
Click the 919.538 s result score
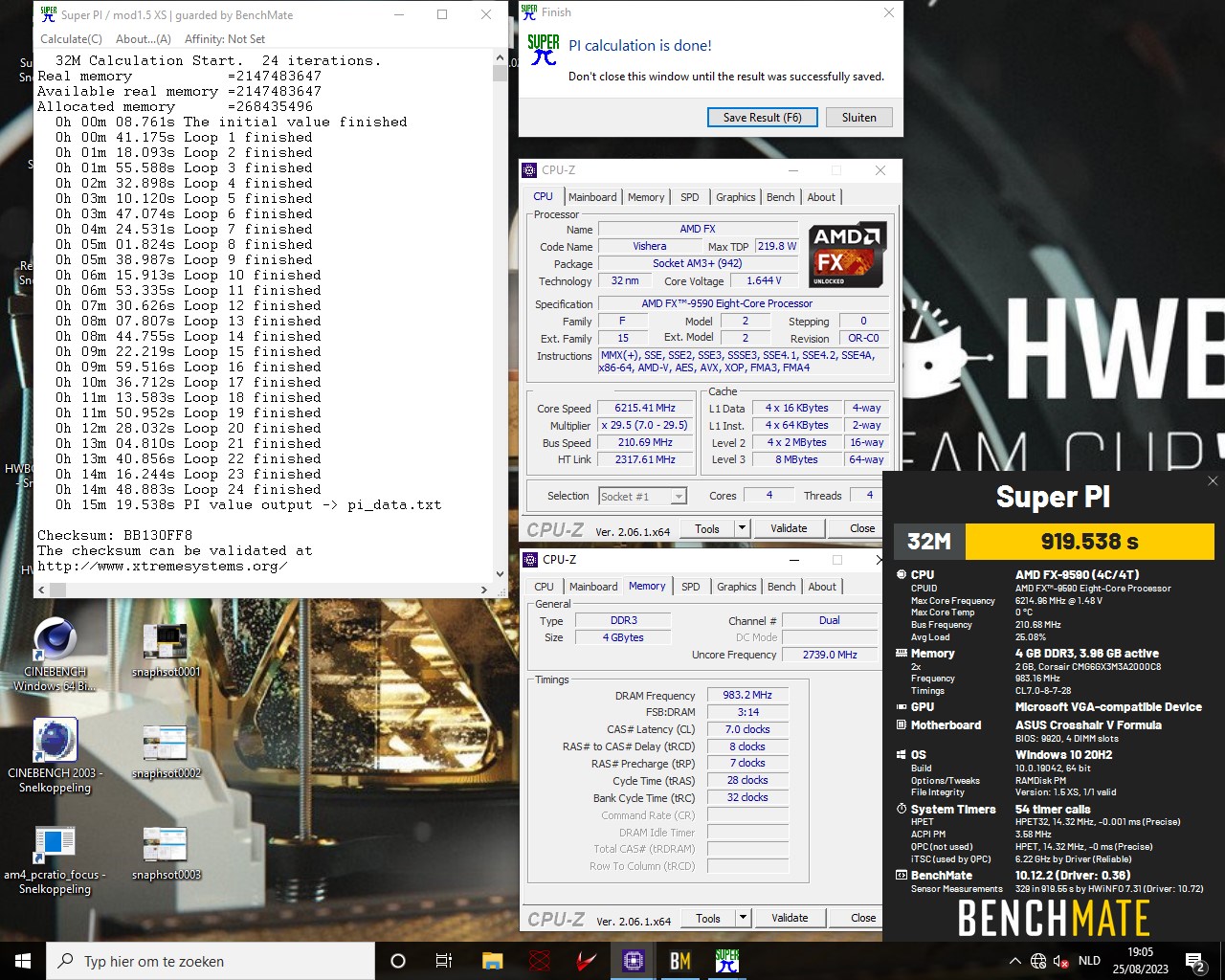(1089, 542)
